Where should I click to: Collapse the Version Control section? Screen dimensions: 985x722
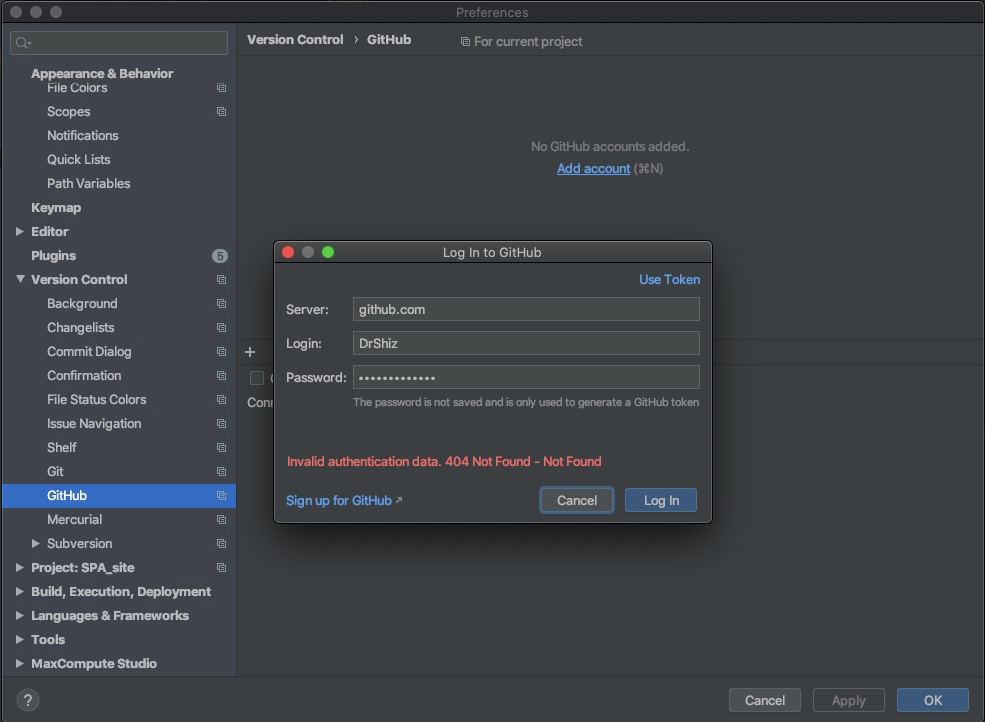(x=20, y=279)
